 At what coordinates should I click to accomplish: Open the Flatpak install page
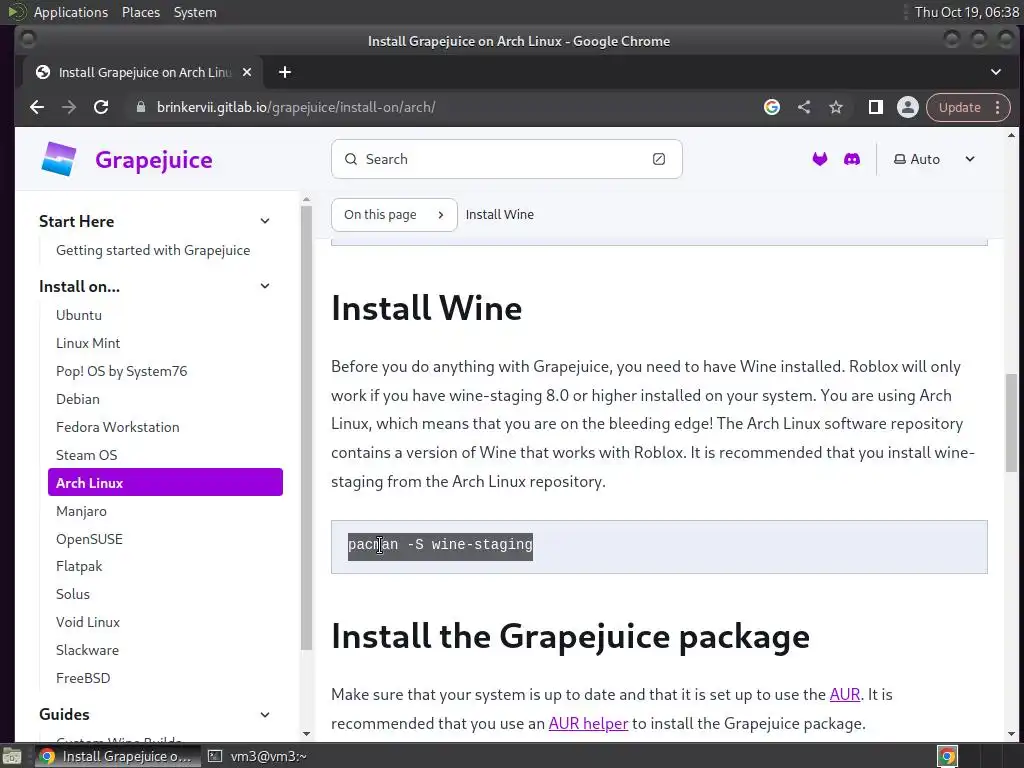[x=79, y=566]
